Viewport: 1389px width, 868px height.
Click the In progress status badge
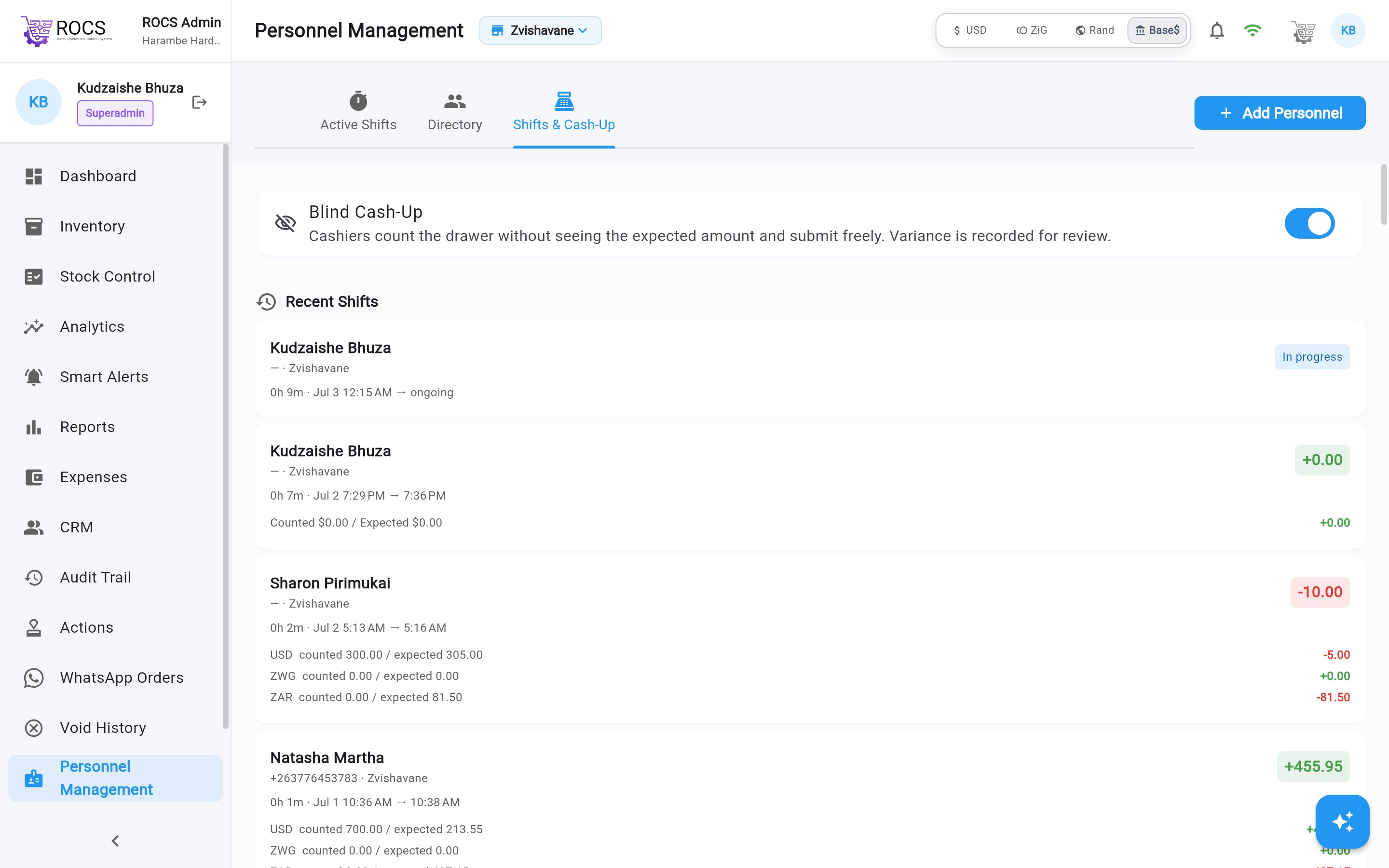(1312, 356)
